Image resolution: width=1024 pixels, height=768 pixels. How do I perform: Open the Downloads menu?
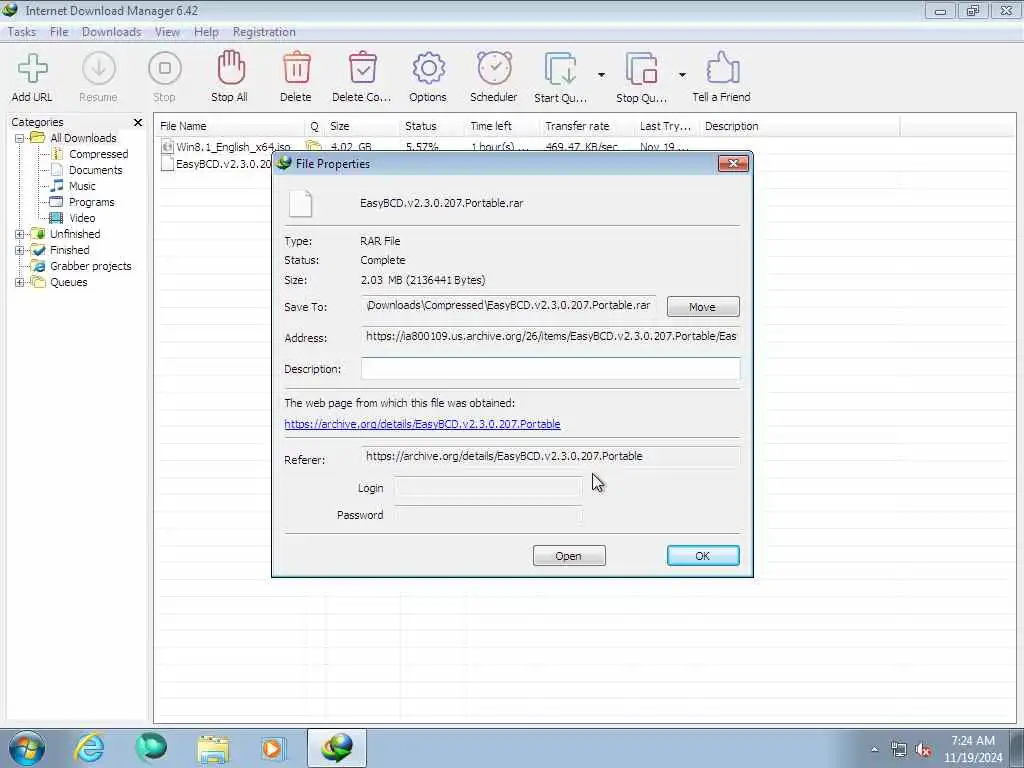coord(112,32)
